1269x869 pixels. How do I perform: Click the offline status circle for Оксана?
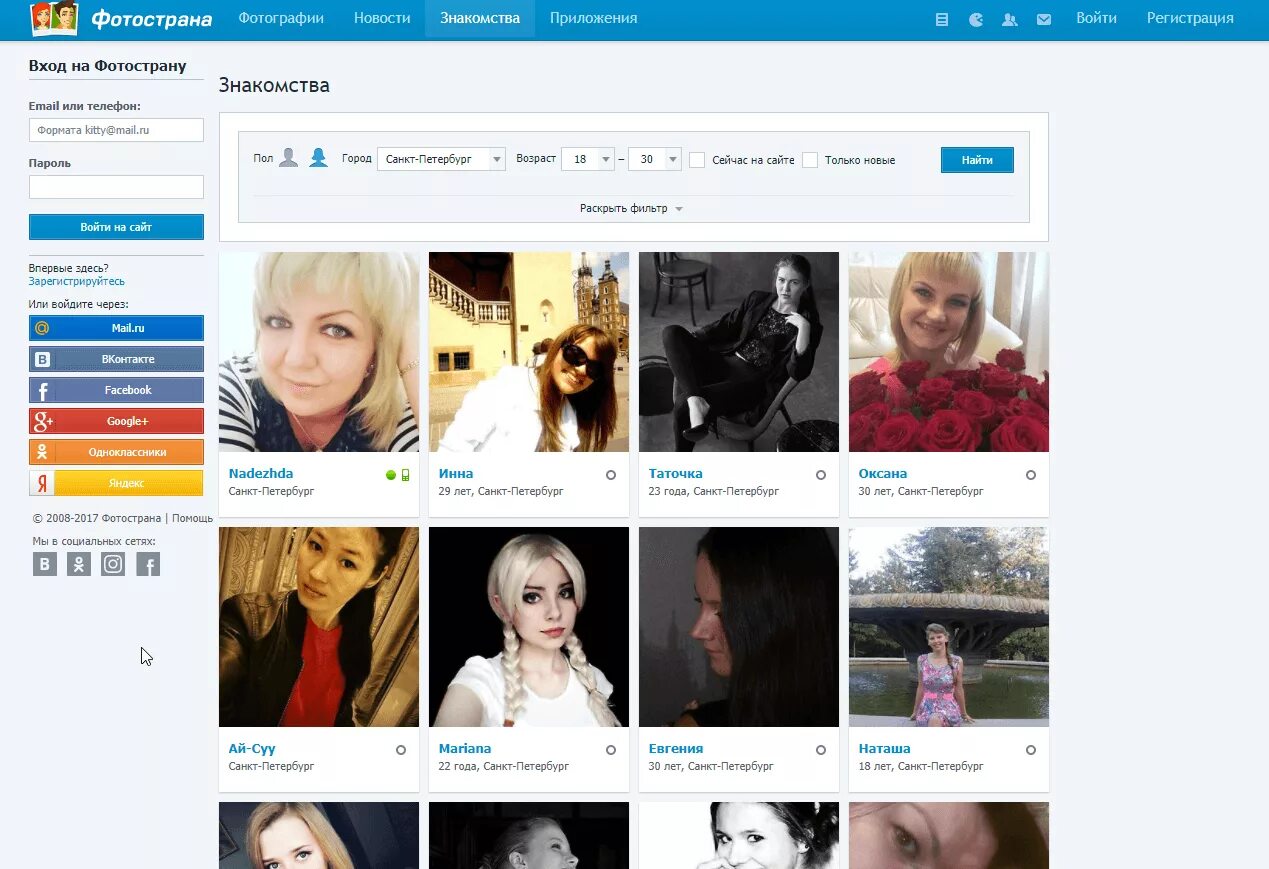coord(1031,475)
